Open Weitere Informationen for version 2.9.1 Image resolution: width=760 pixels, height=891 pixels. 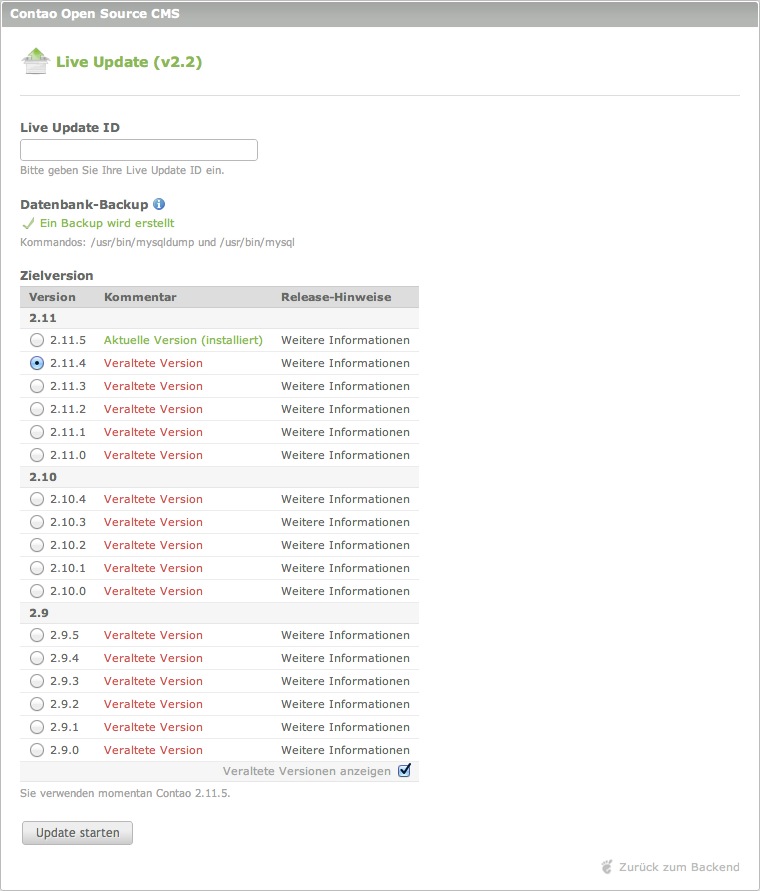(345, 727)
